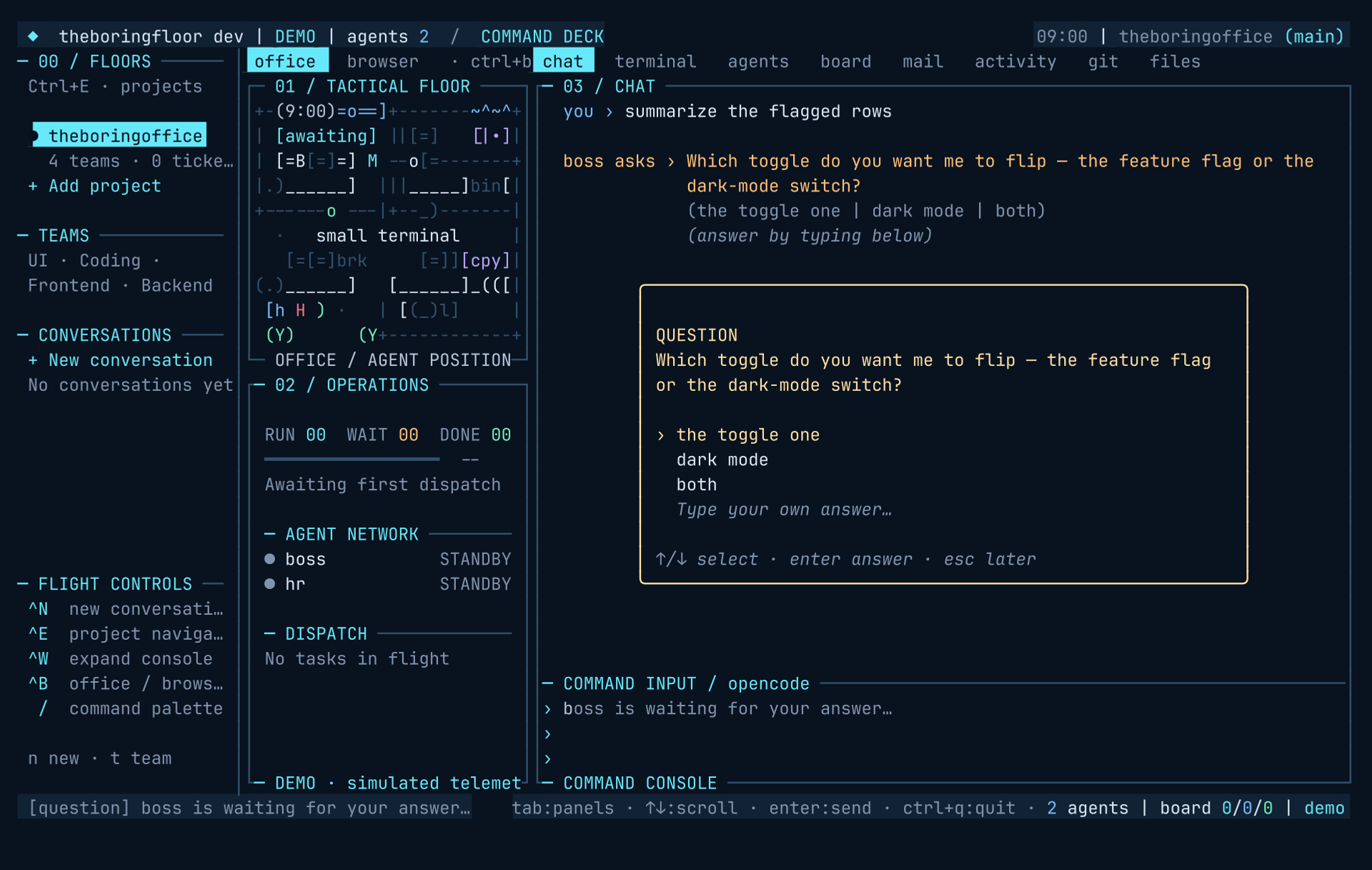Click 'theboringoffice (main)' branch indicator

[1231, 36]
